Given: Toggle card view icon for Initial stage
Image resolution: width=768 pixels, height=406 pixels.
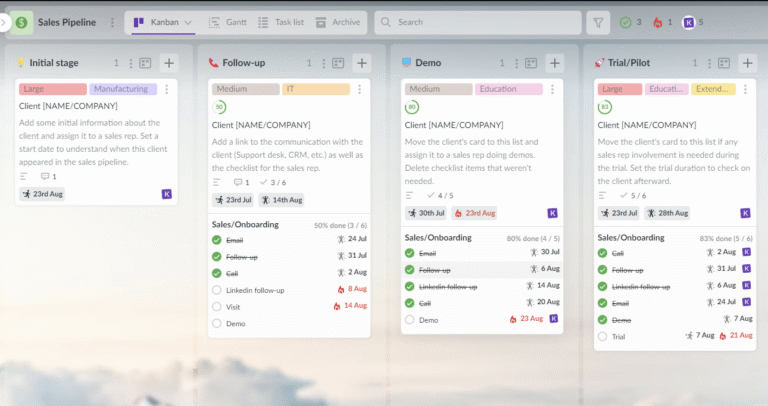Looking at the screenshot, I should 145,63.
